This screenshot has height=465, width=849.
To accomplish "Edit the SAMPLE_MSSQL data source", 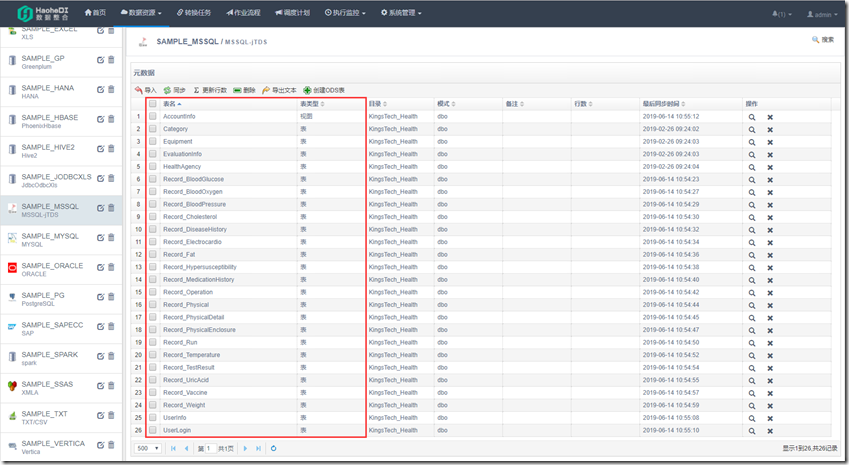I will point(100,208).
